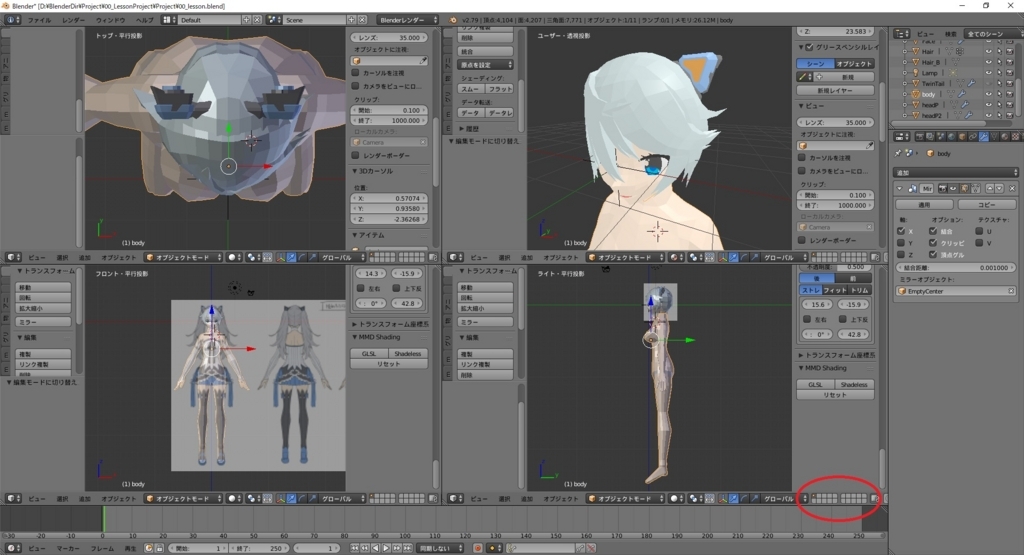This screenshot has width=1024, height=555.
Task: Open the 同期しない sync dropdown in timeline
Action: point(440,548)
